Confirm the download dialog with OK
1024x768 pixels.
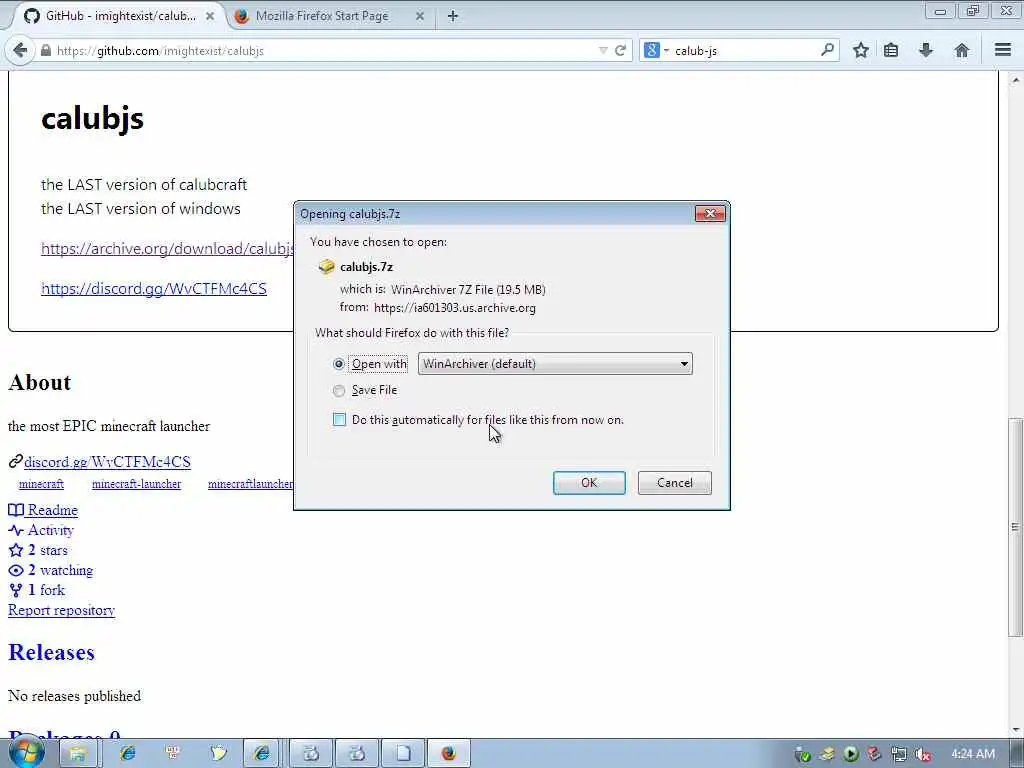589,483
